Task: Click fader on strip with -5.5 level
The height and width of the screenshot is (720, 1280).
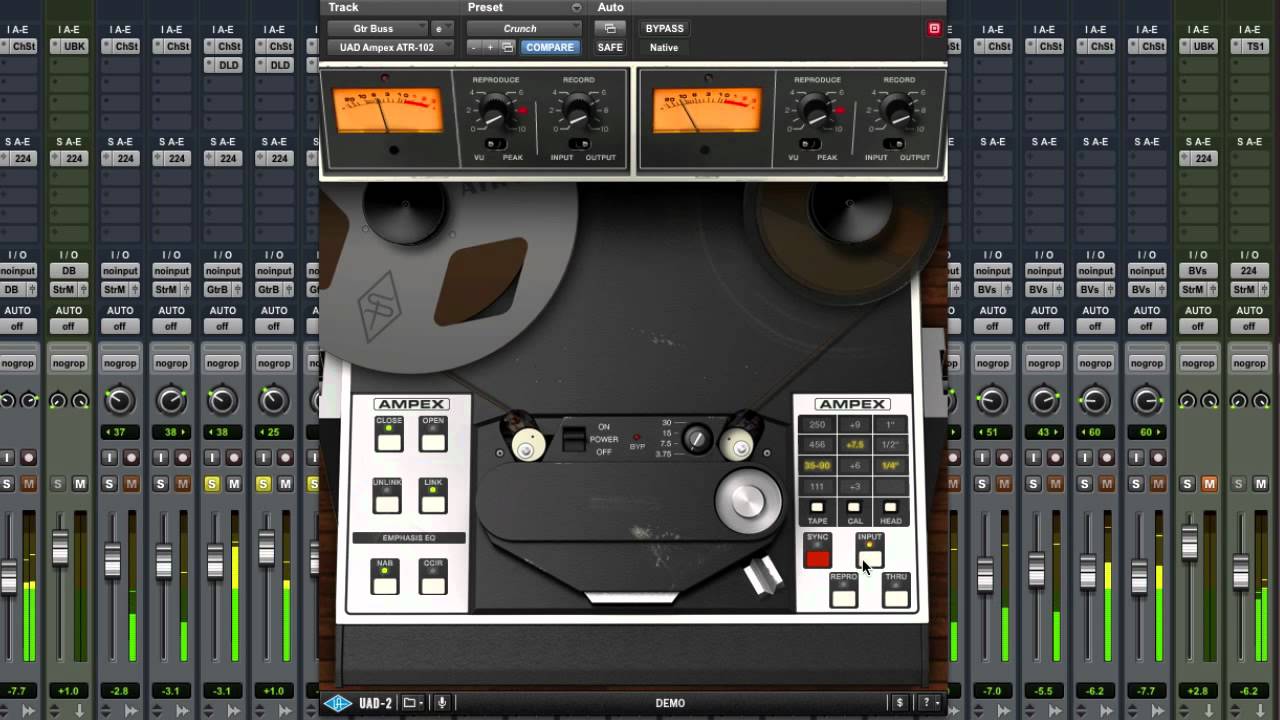Action: coord(1037,569)
